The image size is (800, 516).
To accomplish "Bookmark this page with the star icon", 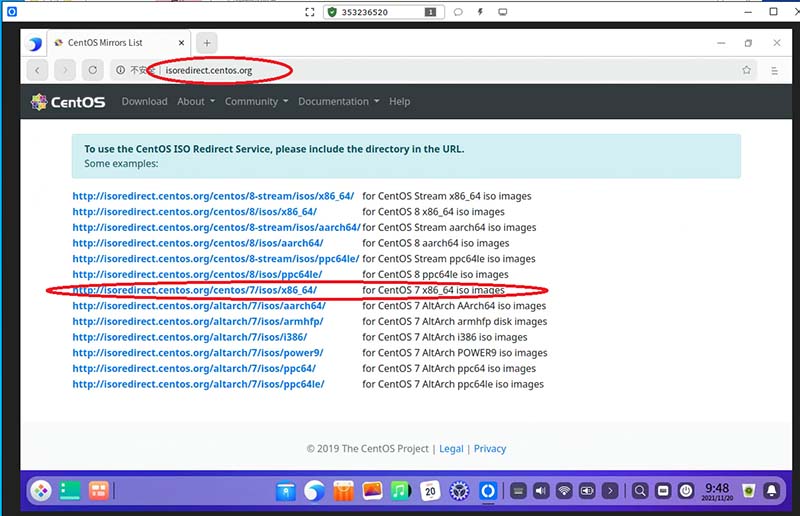I will click(x=746, y=70).
